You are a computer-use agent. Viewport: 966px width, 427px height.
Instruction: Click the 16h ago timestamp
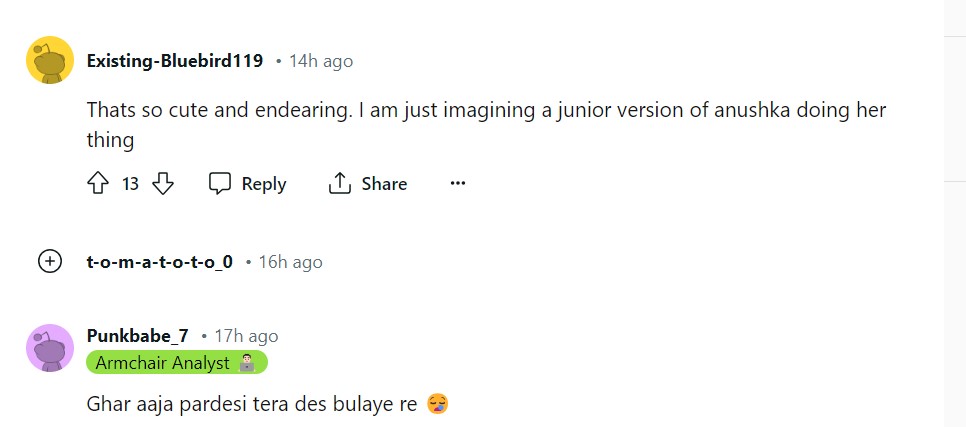point(290,262)
